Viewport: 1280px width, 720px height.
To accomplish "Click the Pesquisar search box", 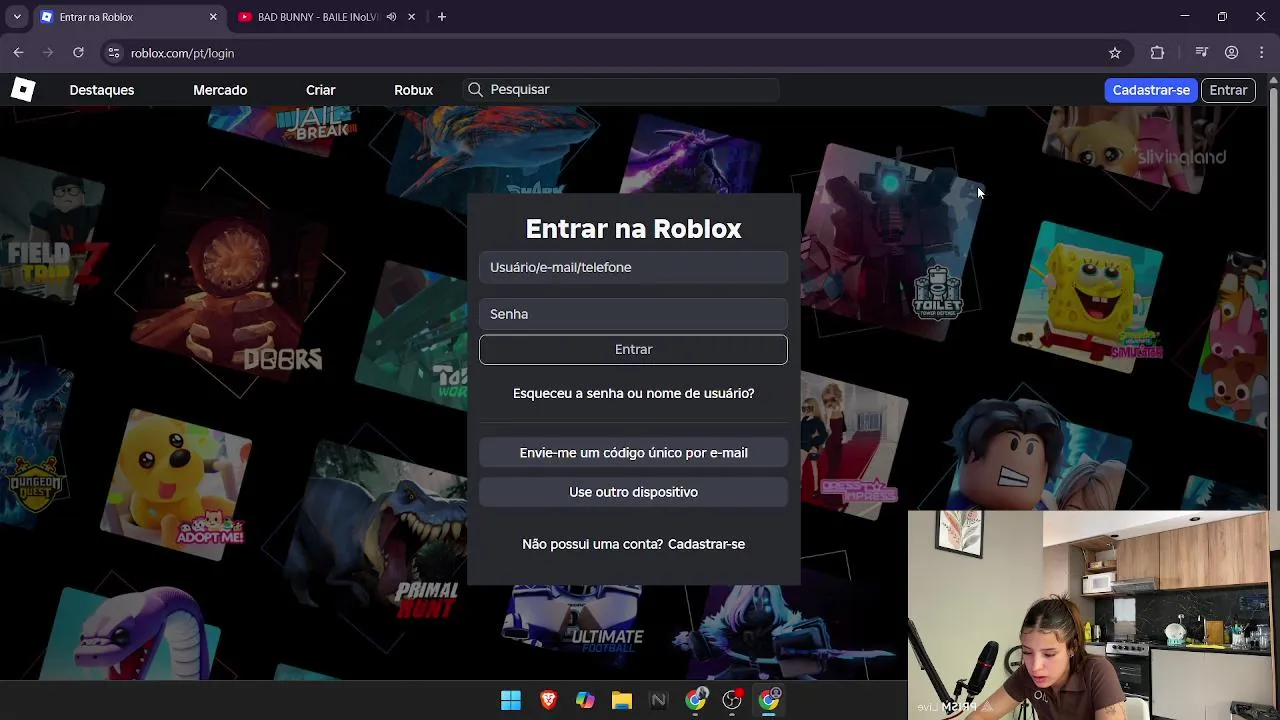I will [621, 90].
